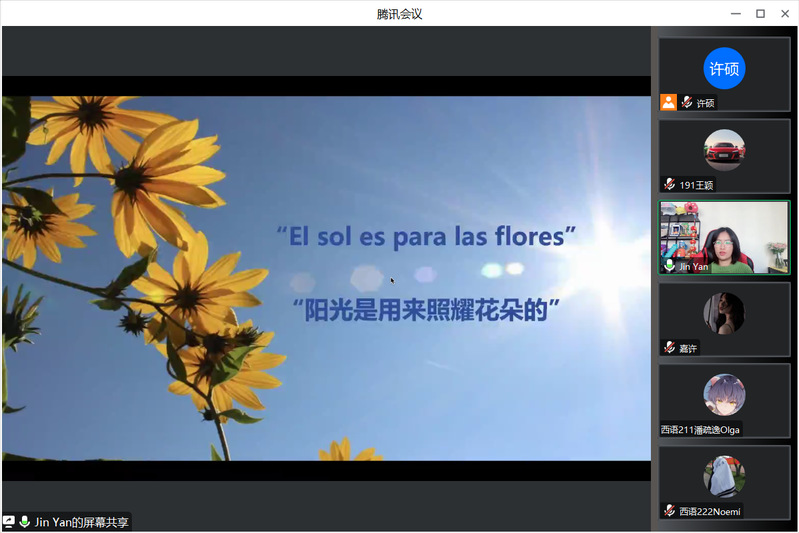
Task: Click the muted mic icon of 西语222Noemi
Action: (x=670, y=511)
